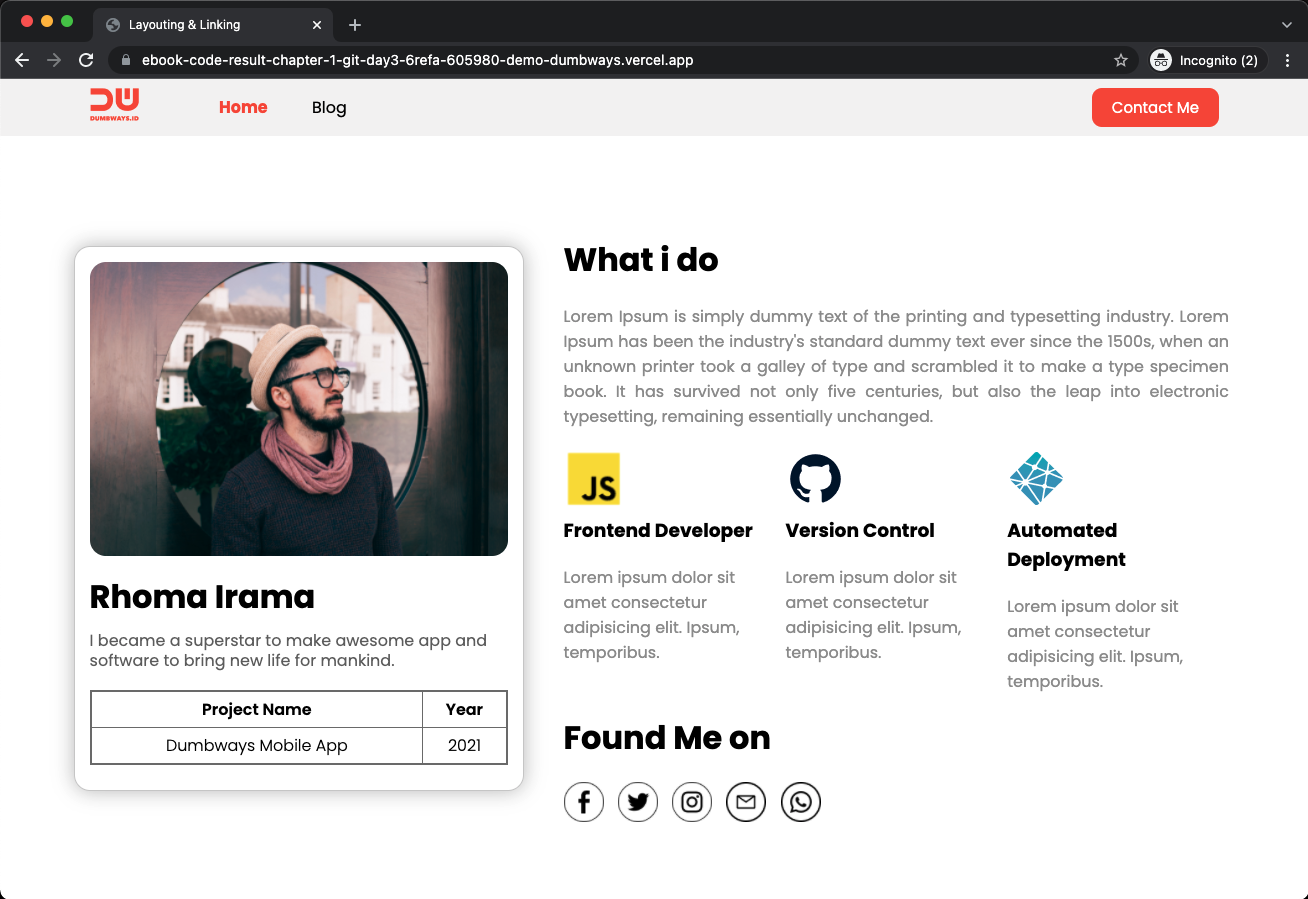Open the Facebook social icon
This screenshot has height=899, width=1308.
(584, 802)
